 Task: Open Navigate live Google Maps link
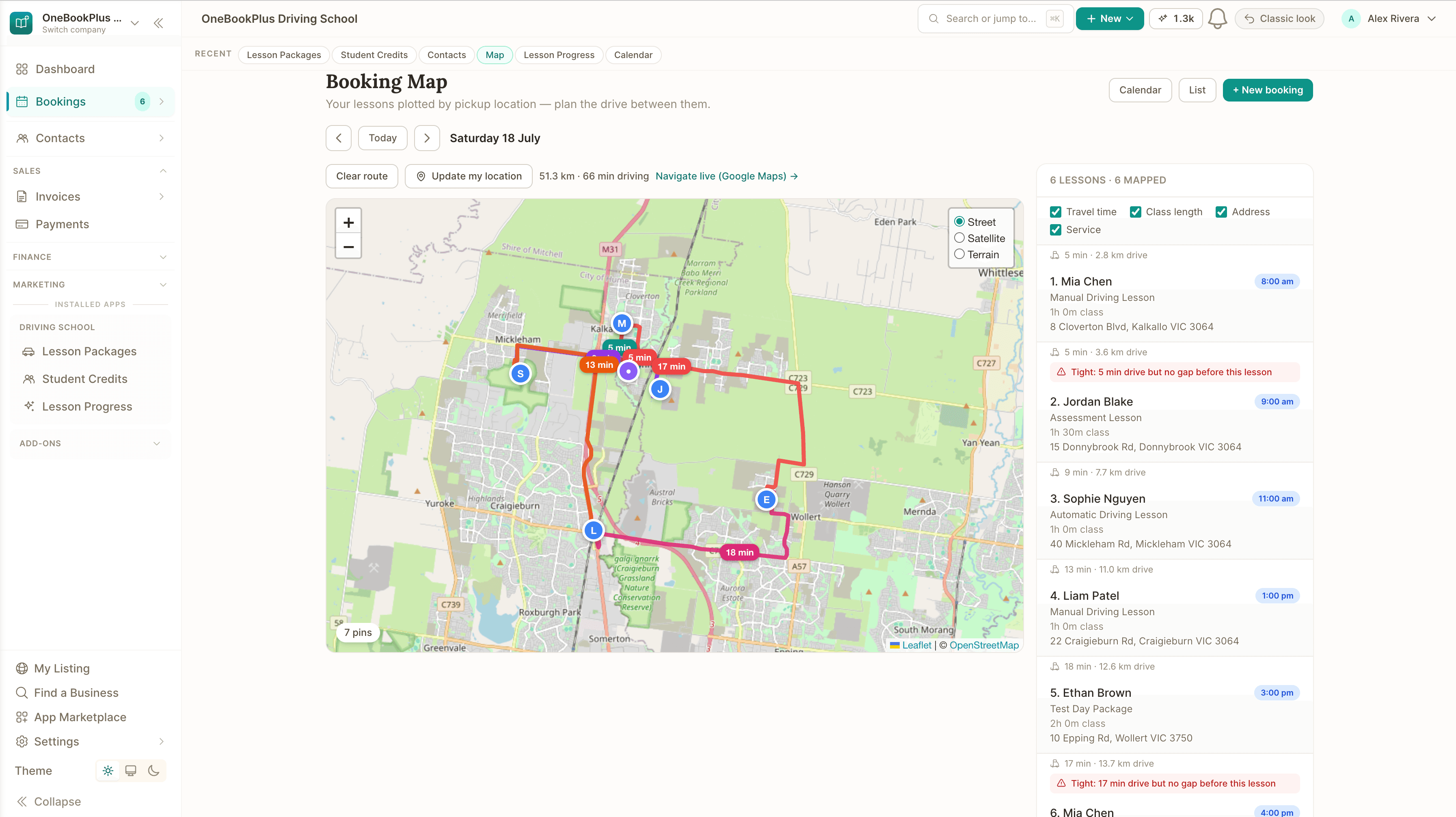click(x=727, y=176)
